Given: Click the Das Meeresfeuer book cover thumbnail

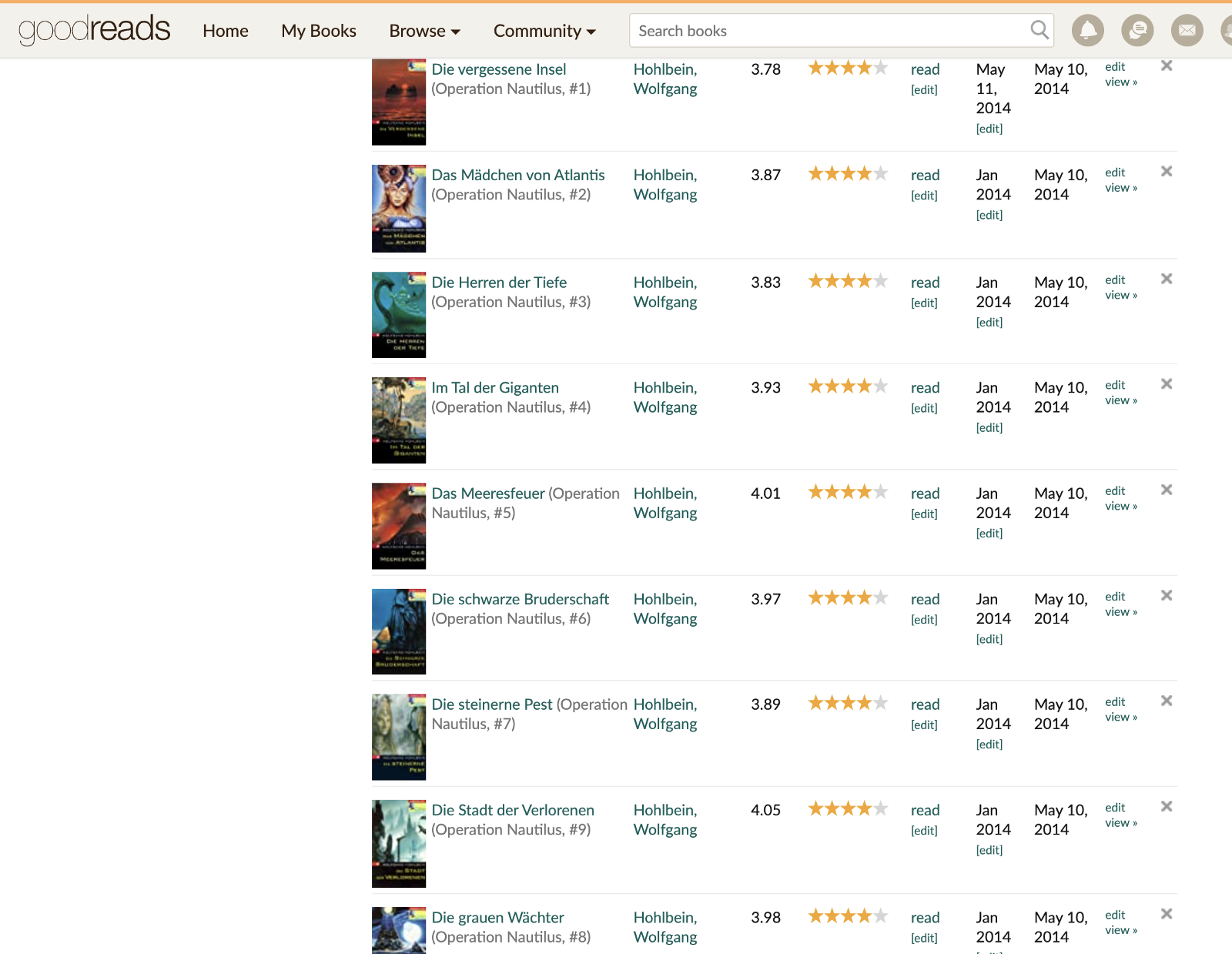Looking at the screenshot, I should tap(399, 526).
